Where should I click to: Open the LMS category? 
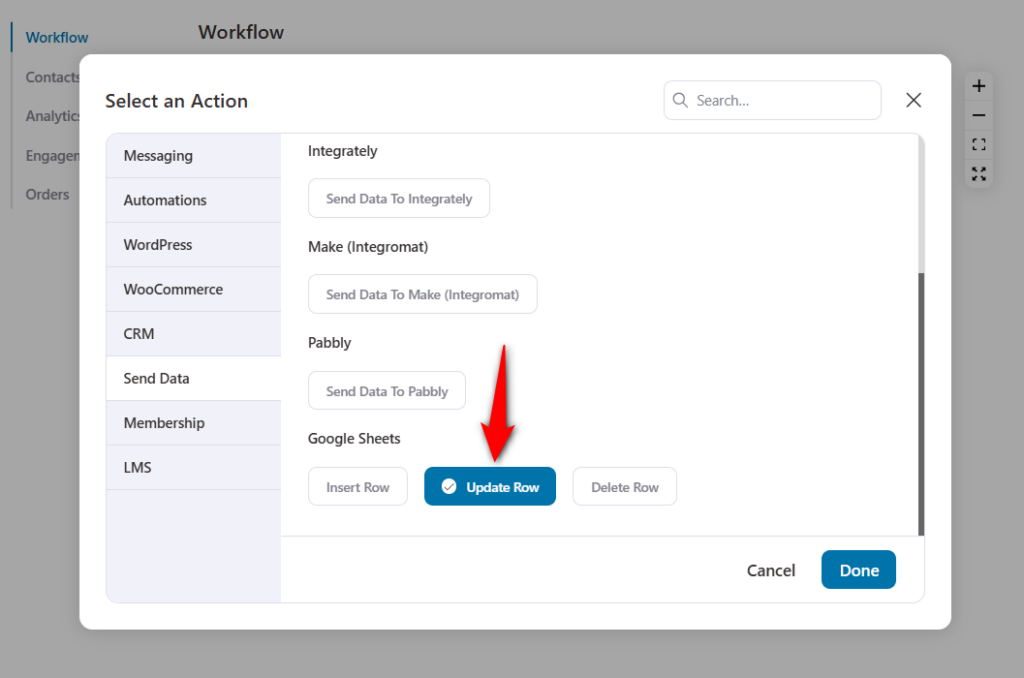(x=193, y=468)
